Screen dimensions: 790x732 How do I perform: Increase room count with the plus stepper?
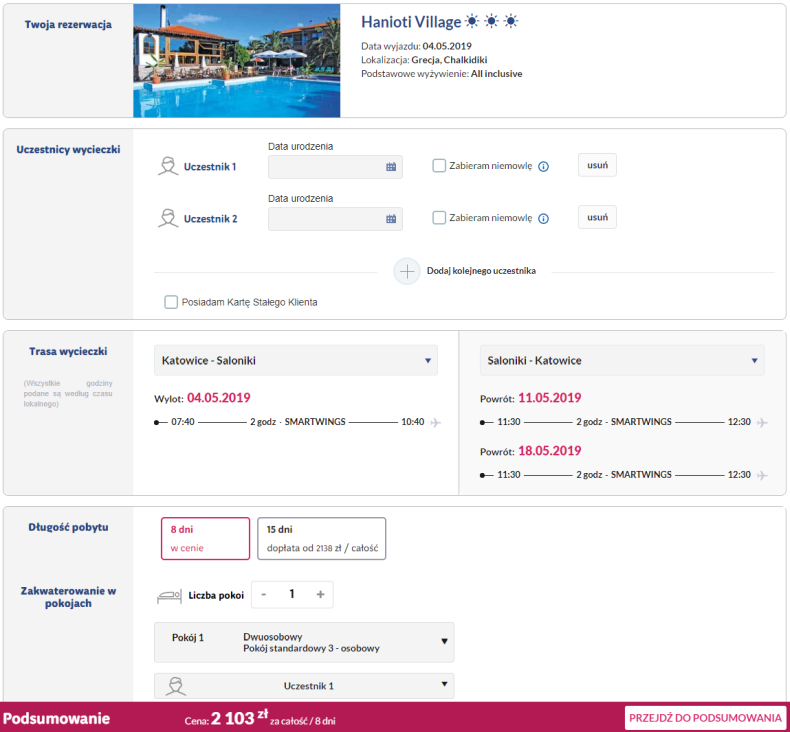[x=320, y=594]
